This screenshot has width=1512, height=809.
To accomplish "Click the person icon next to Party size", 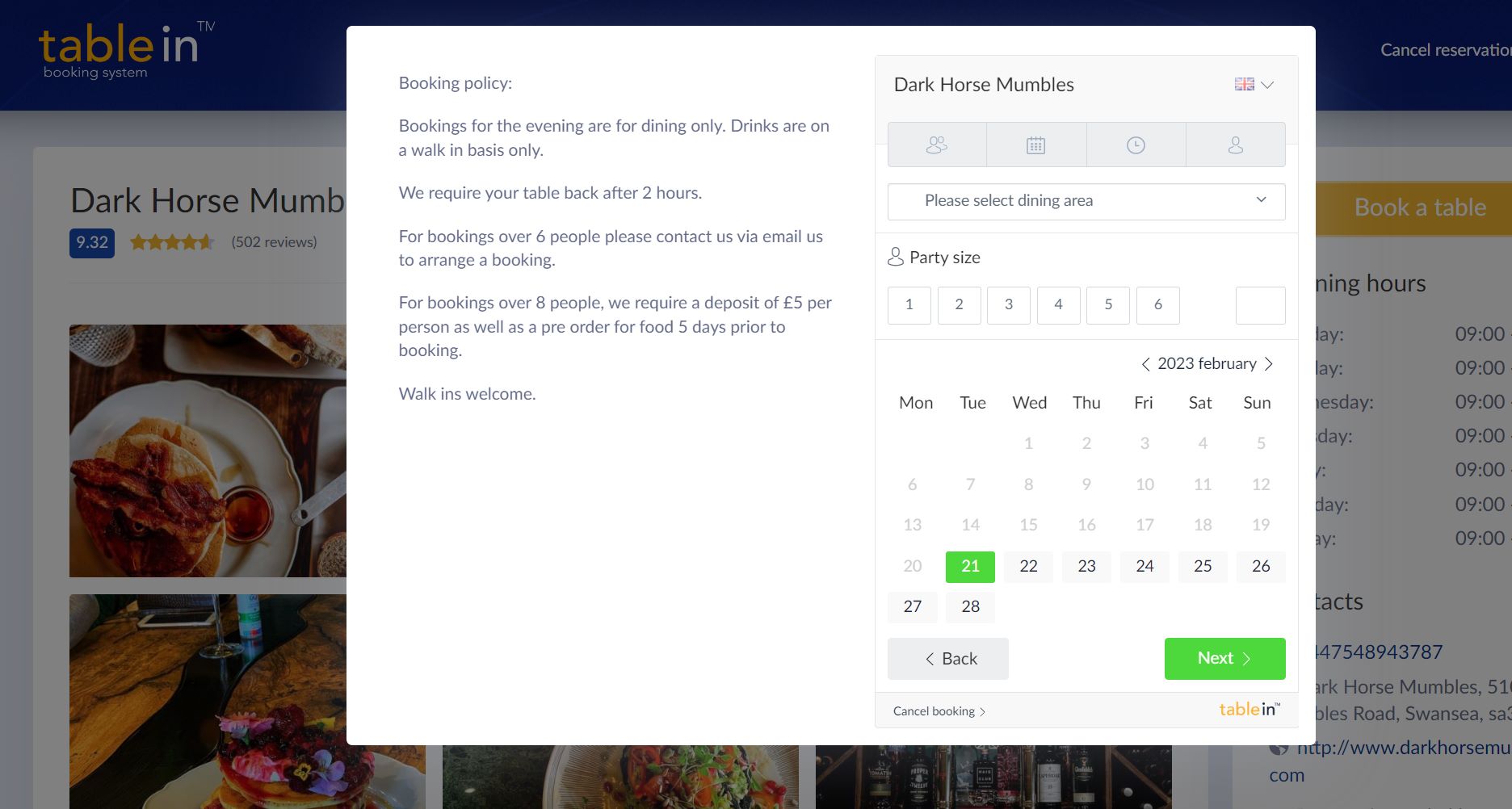I will pos(897,257).
